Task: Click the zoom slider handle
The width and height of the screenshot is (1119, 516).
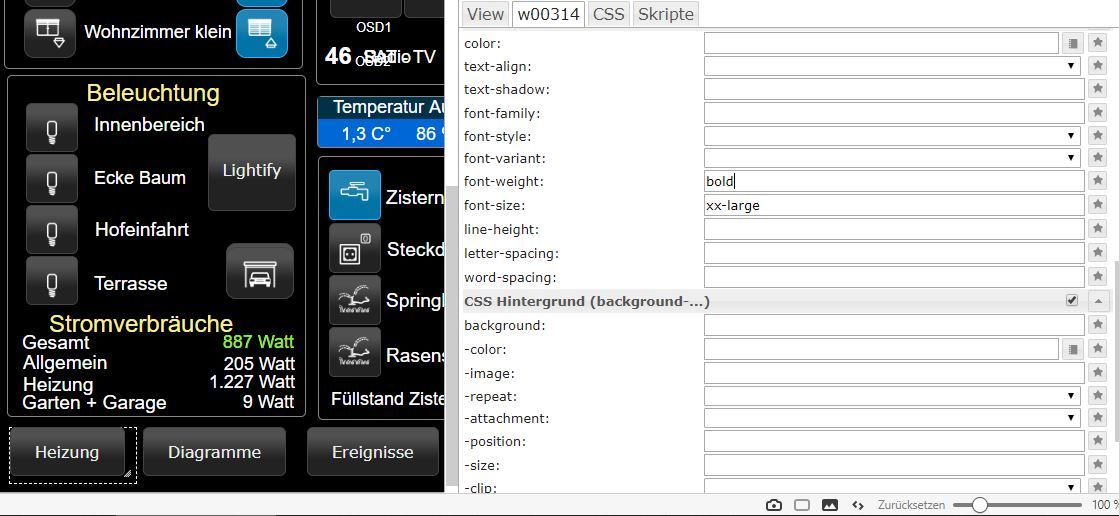Action: coord(980,505)
